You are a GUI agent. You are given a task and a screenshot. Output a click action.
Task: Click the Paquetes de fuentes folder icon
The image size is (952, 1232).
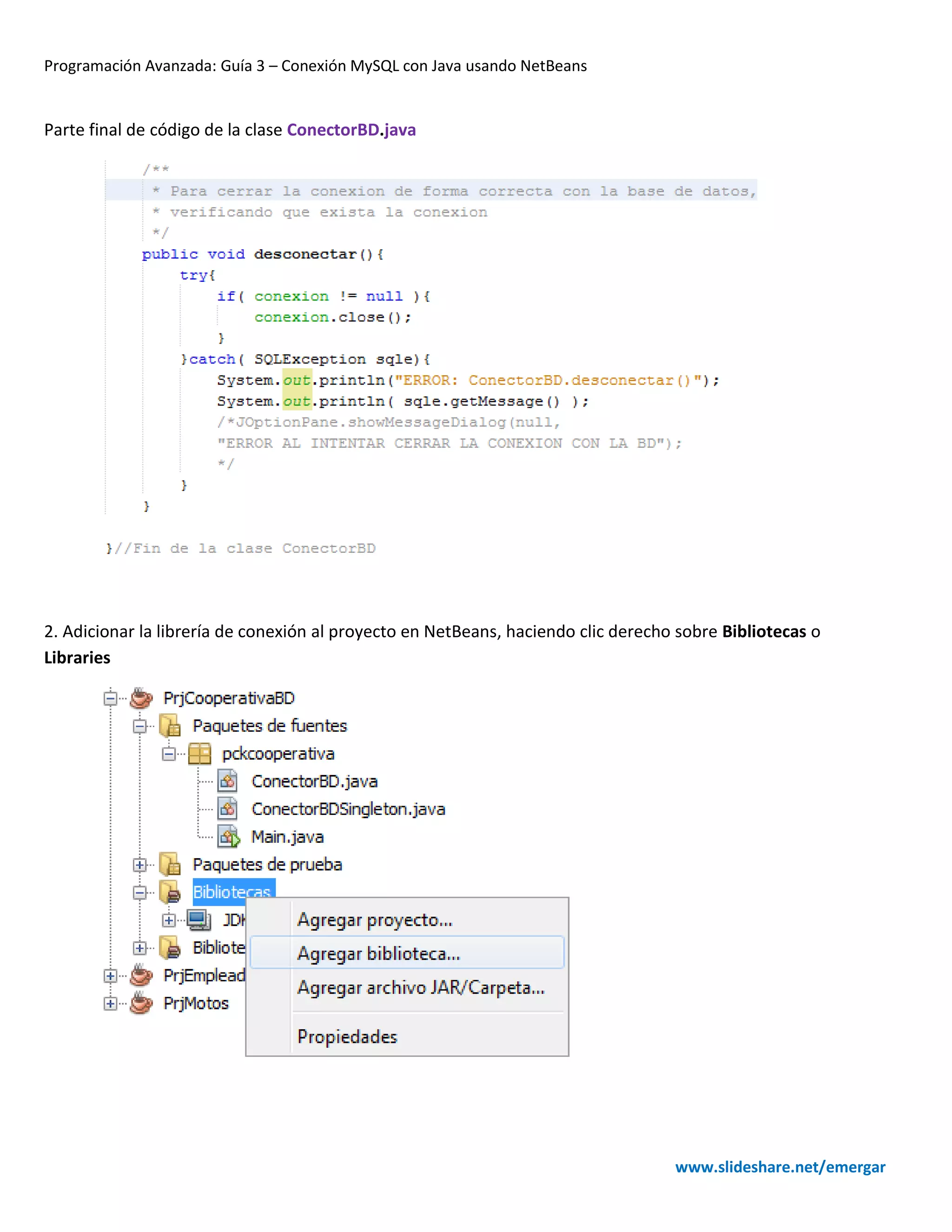[x=170, y=725]
